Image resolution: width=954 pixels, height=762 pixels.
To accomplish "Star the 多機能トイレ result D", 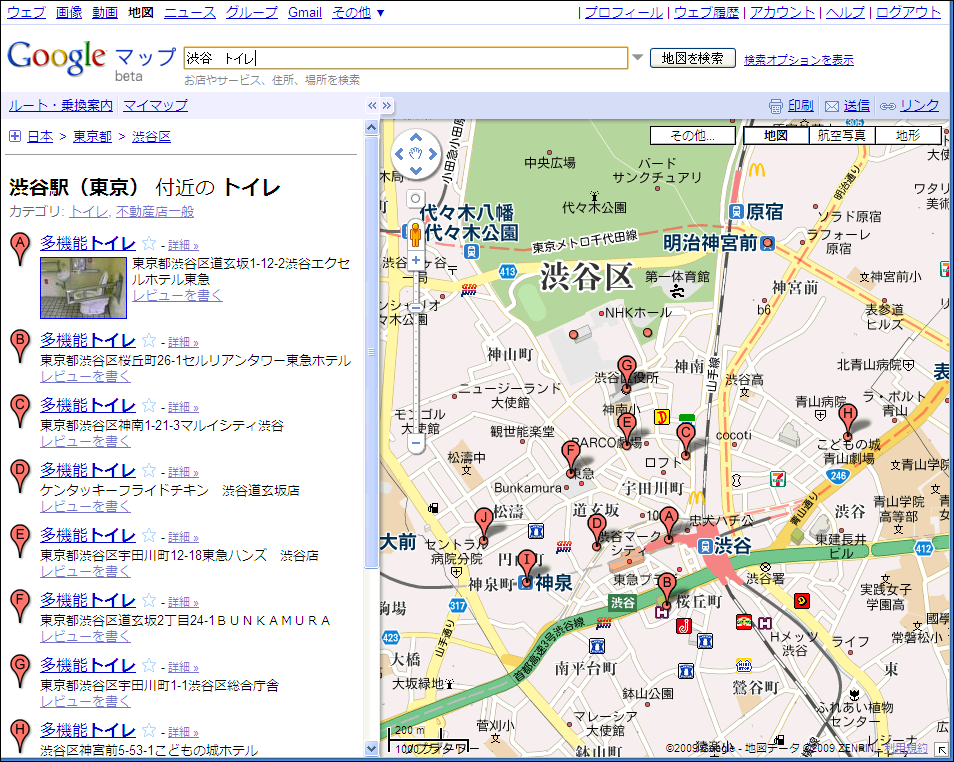I will pyautogui.click(x=148, y=470).
